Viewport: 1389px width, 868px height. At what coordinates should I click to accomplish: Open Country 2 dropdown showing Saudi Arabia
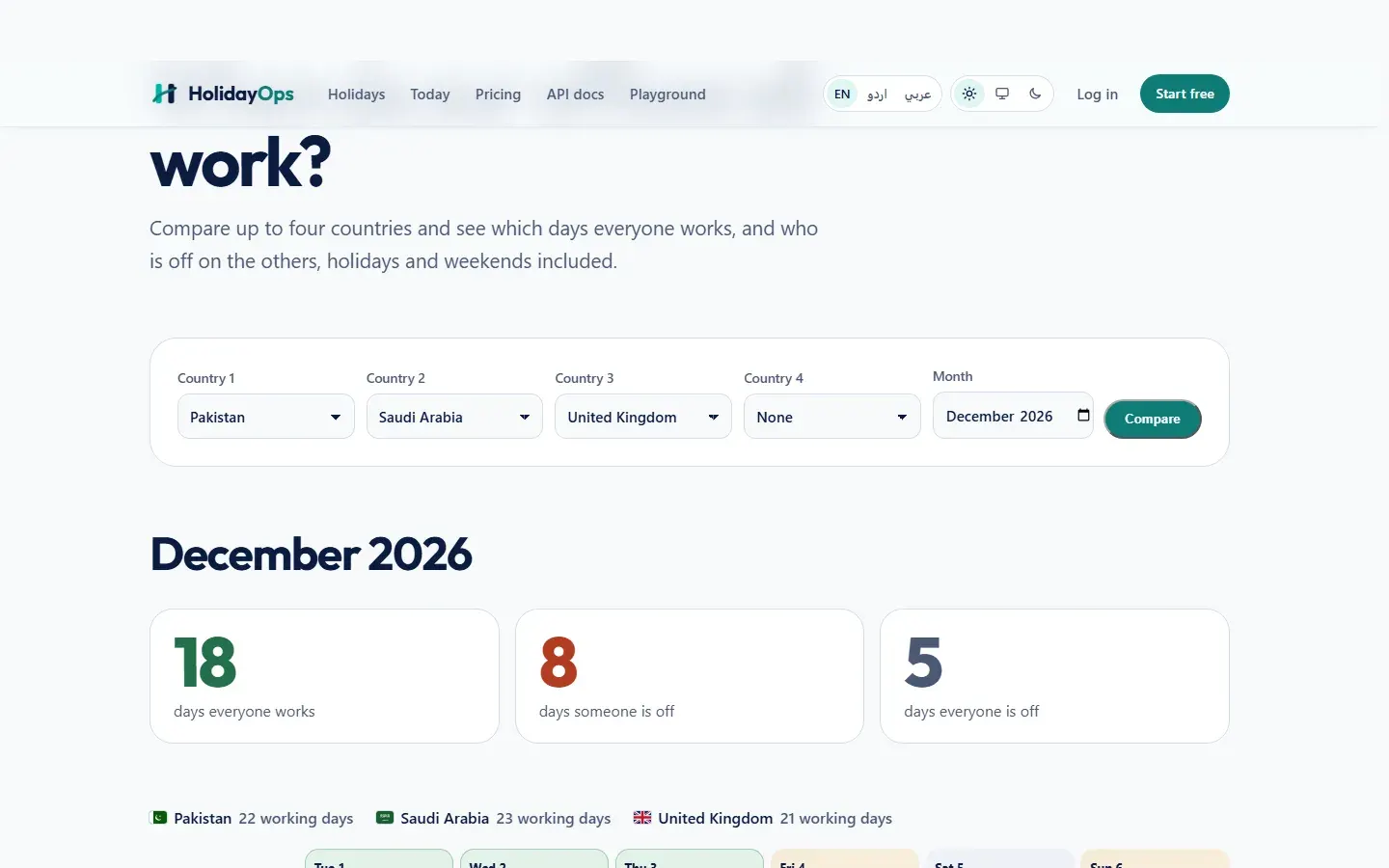point(454,417)
